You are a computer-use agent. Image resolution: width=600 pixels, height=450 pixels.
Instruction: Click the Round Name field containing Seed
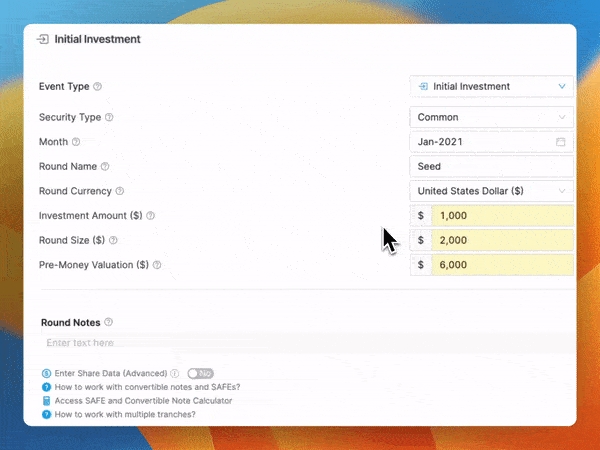tap(492, 167)
